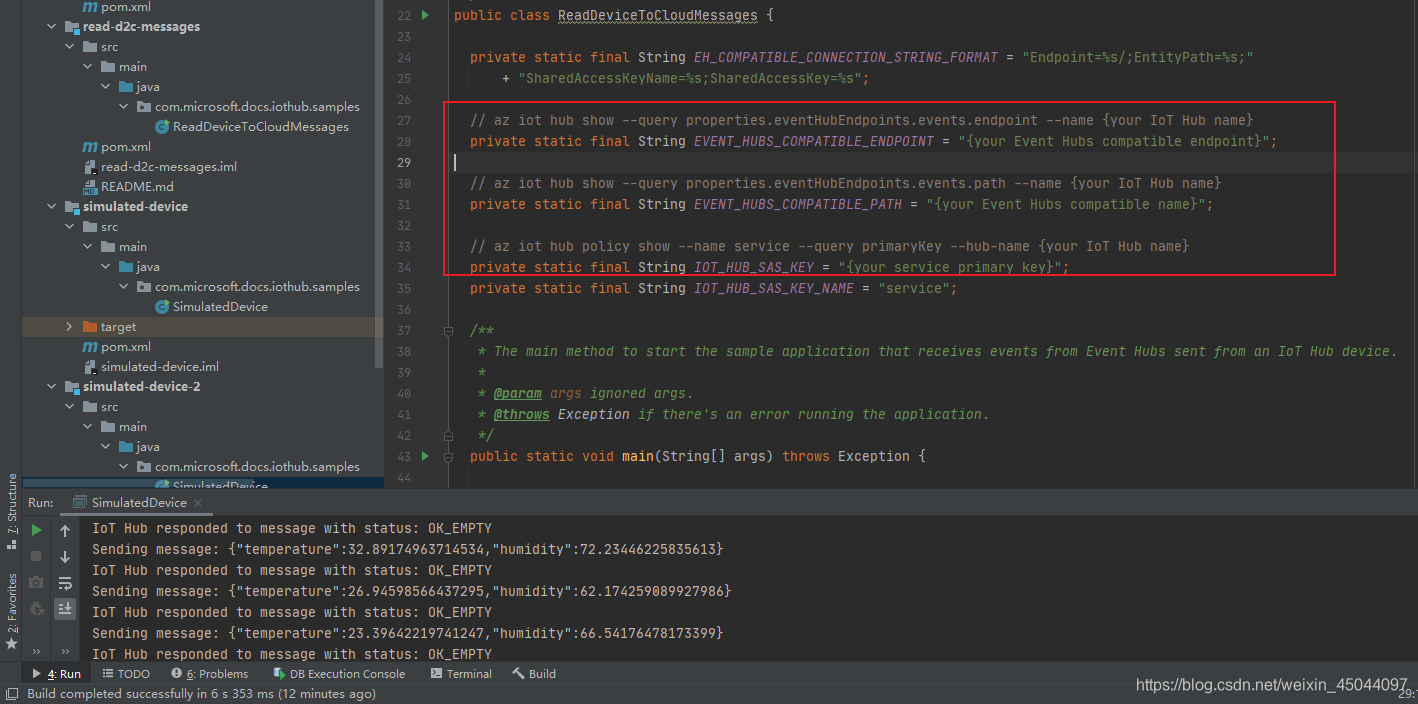The image size is (1418, 704).
Task: Open the Terminal tool window tab
Action: pos(461,674)
